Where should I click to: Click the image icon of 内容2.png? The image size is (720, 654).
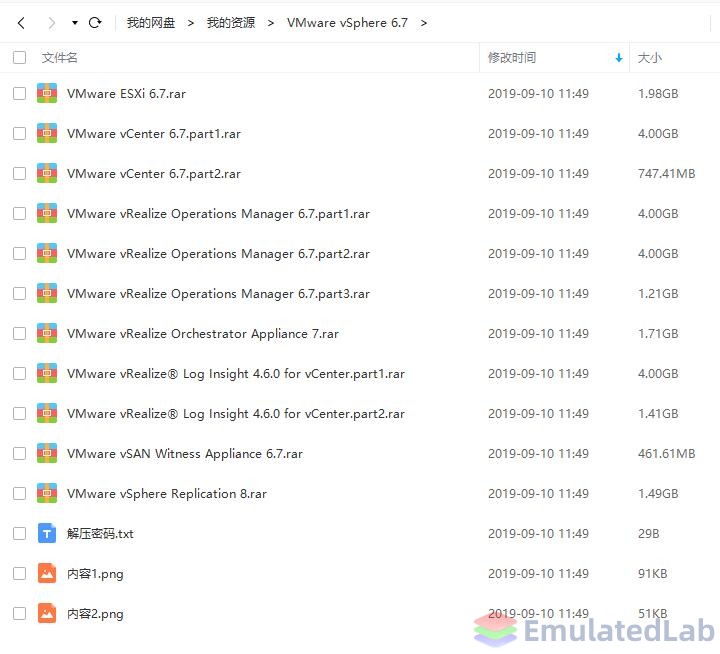47,613
